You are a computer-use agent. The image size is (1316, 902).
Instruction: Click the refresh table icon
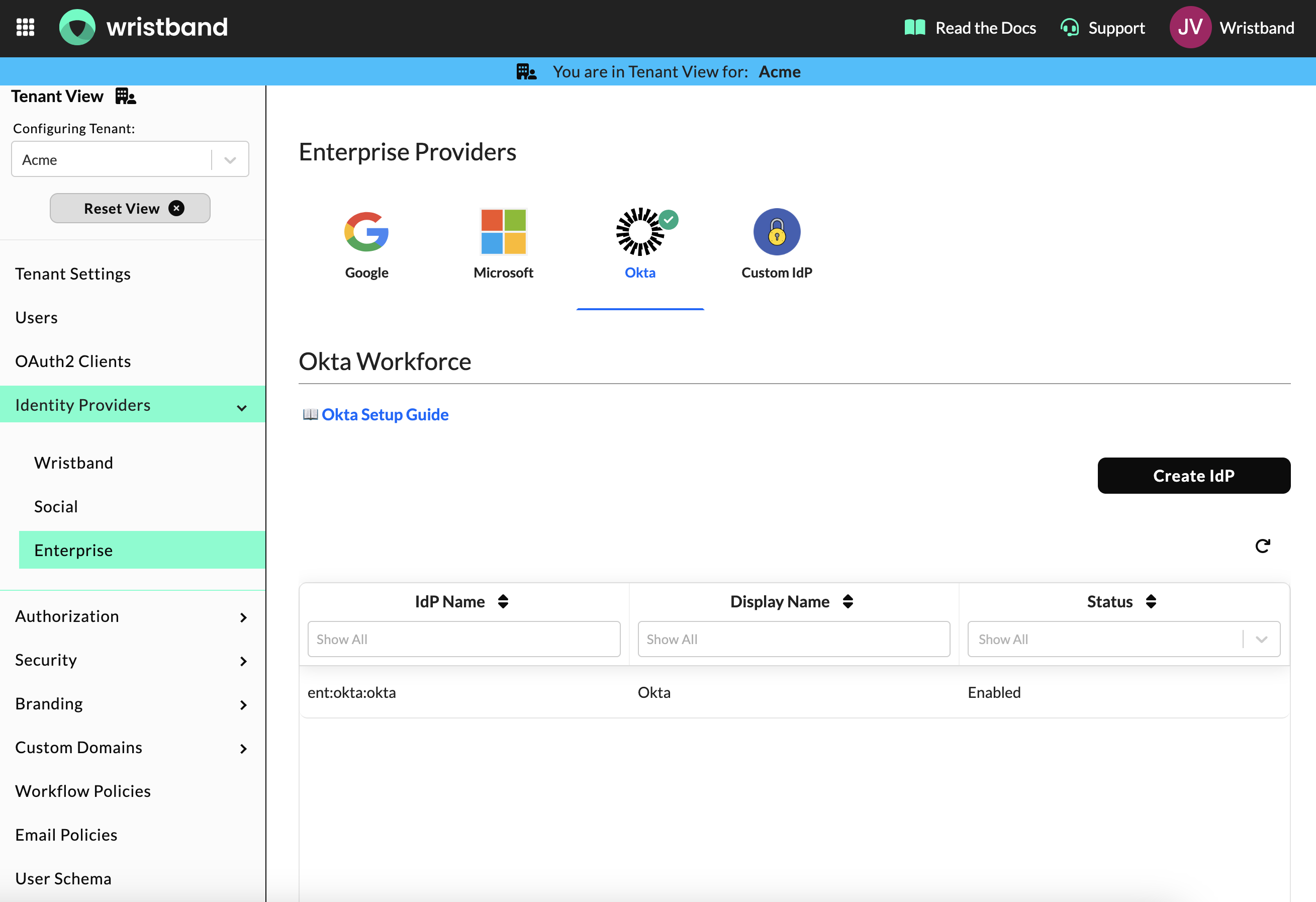[1262, 546]
